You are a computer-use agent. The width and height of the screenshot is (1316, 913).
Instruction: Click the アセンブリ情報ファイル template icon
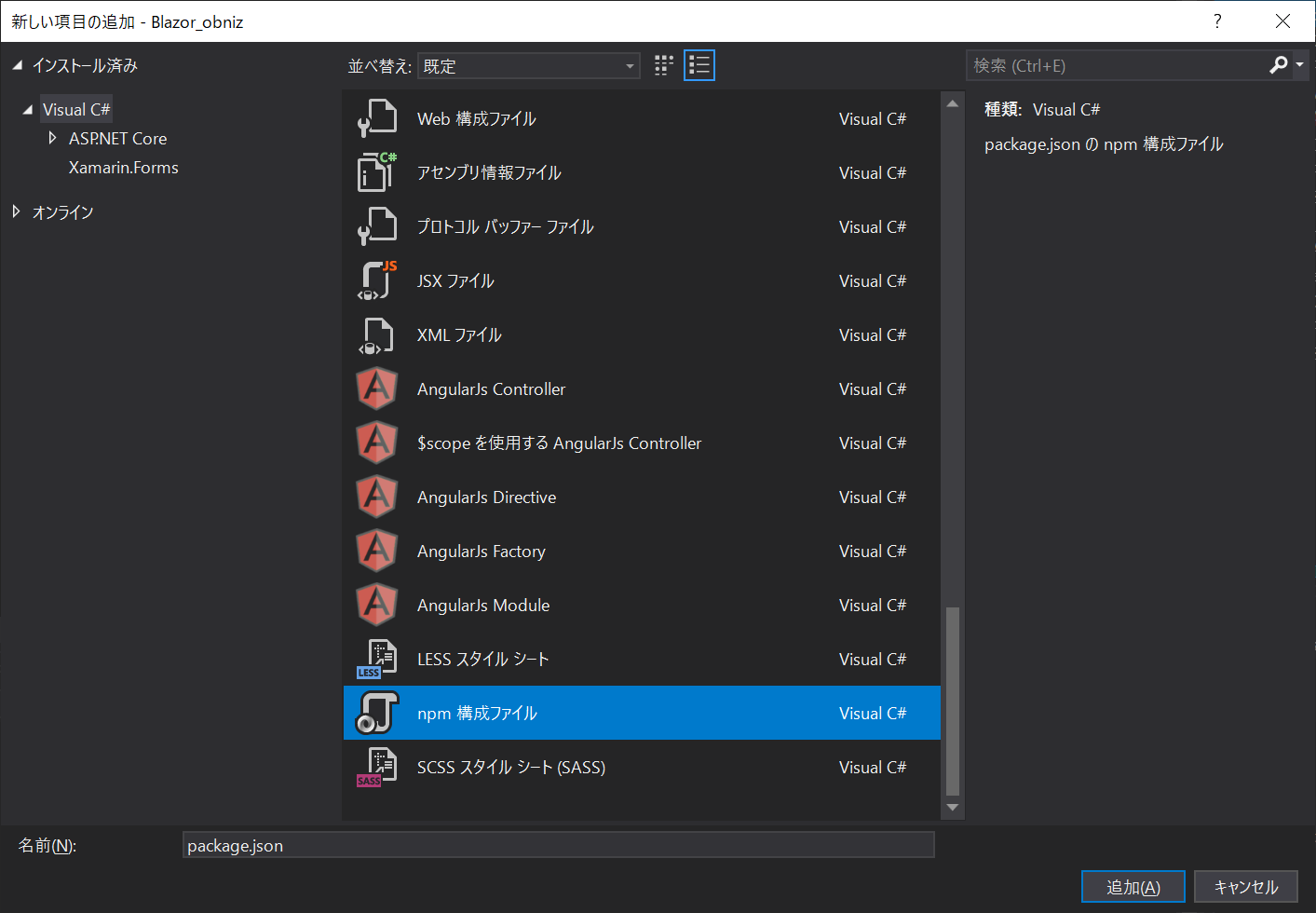[x=377, y=172]
